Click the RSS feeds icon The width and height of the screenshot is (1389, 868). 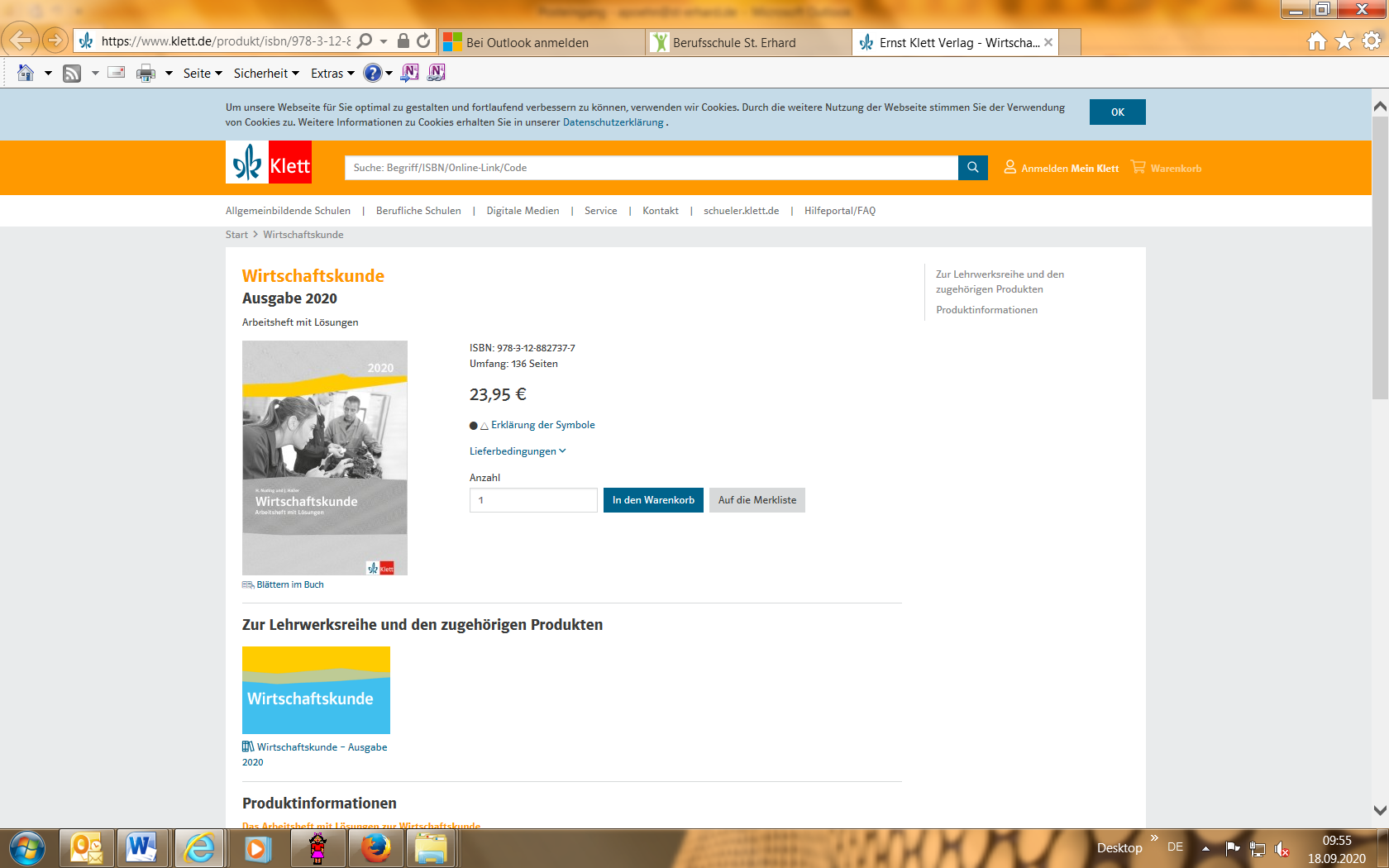(72, 74)
